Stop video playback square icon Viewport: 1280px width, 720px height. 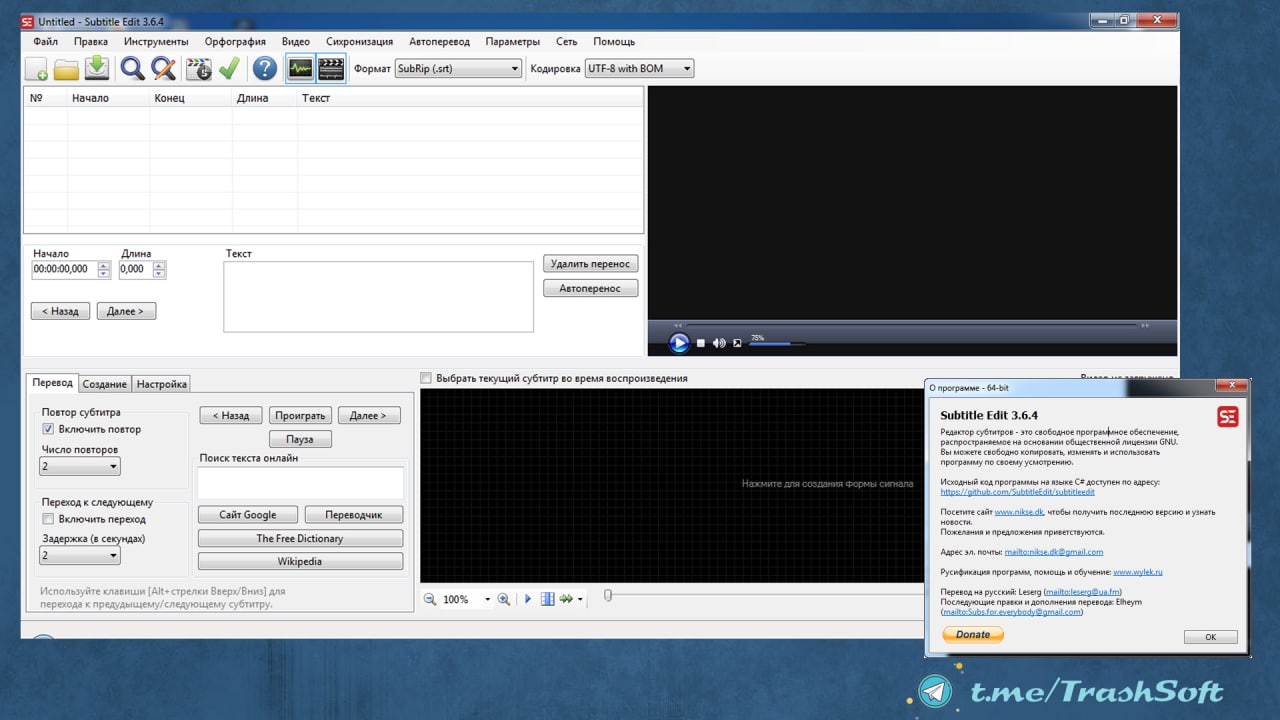coord(701,343)
